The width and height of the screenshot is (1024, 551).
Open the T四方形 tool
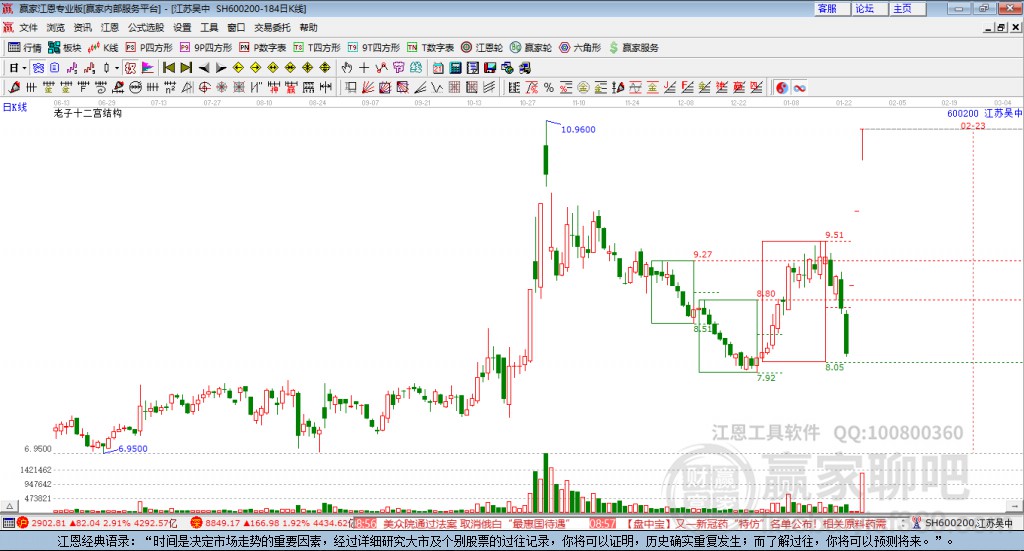[x=317, y=48]
